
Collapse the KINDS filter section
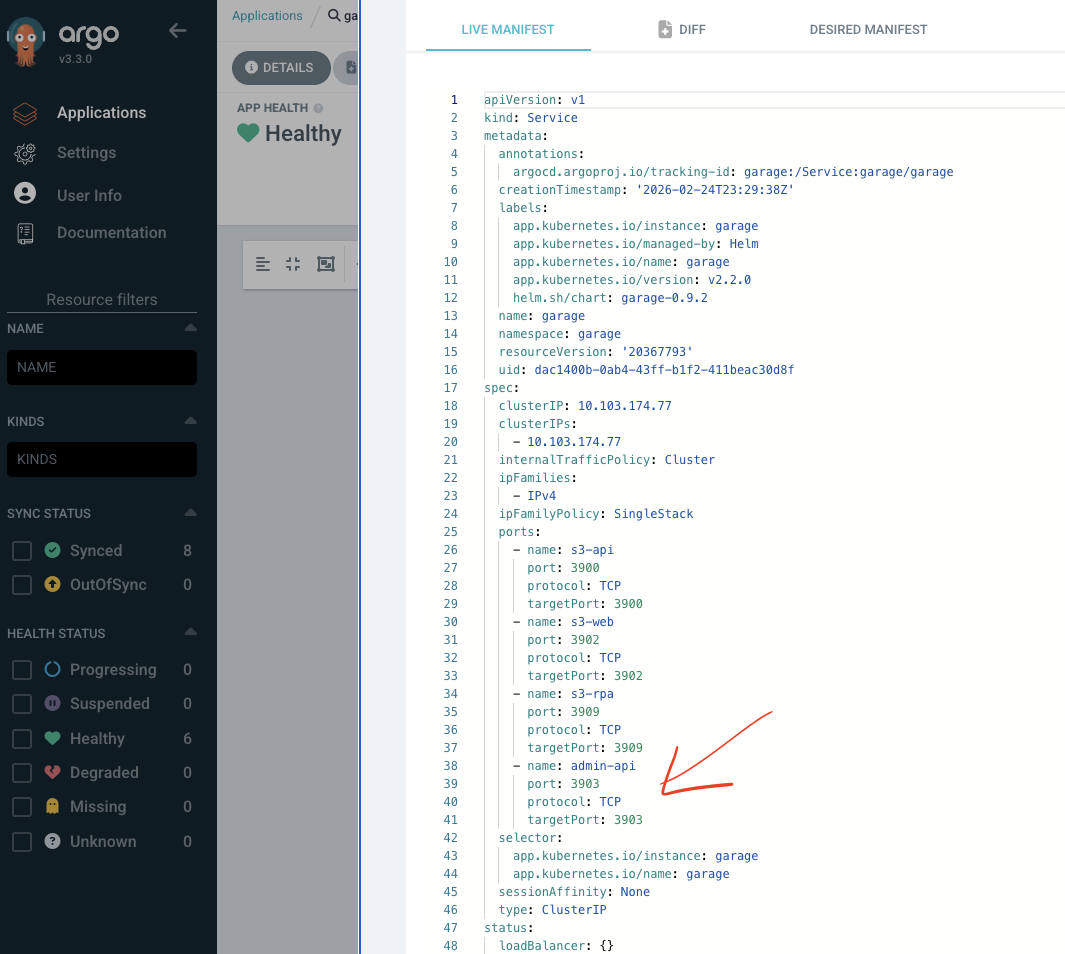190,421
